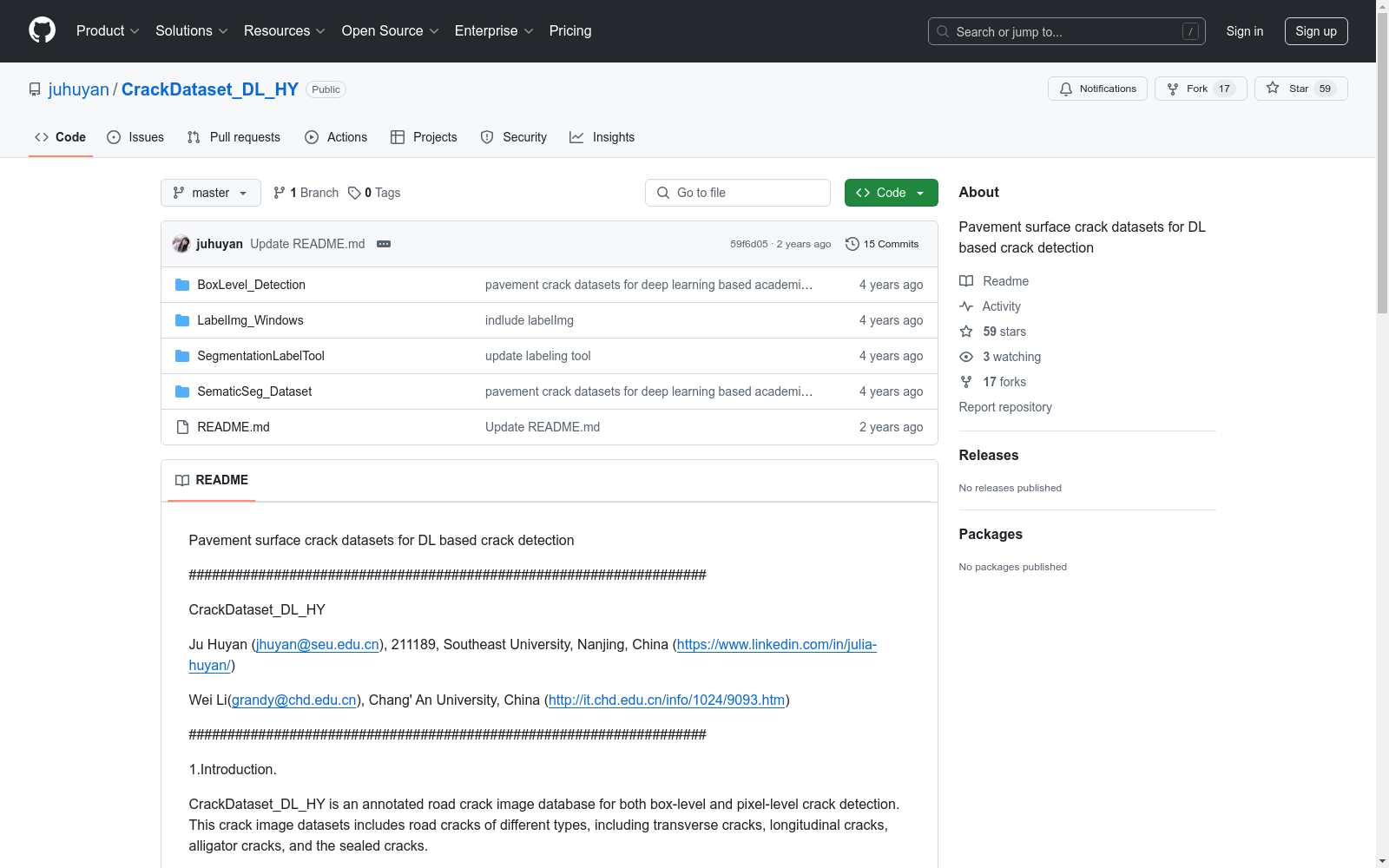Click the SematicSeg_Dataset folder icon
This screenshot has height=868, width=1389.
pyautogui.click(x=182, y=391)
